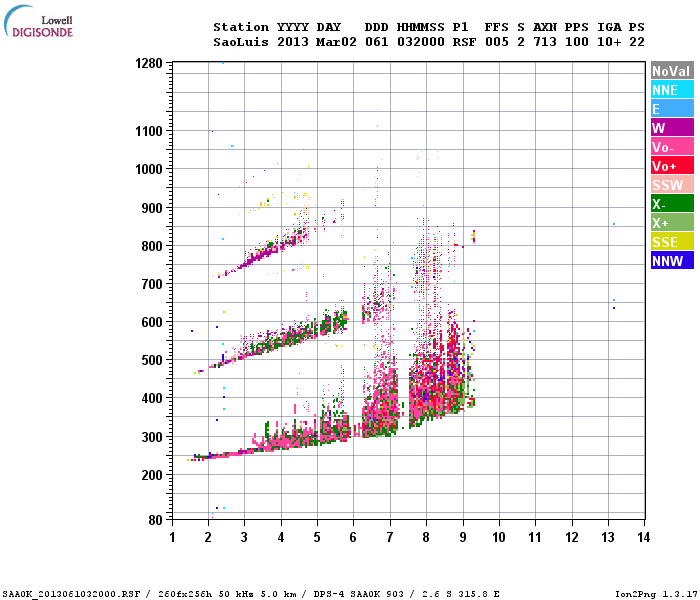
Task: Click the PS value 22
Action: click(x=637, y=42)
